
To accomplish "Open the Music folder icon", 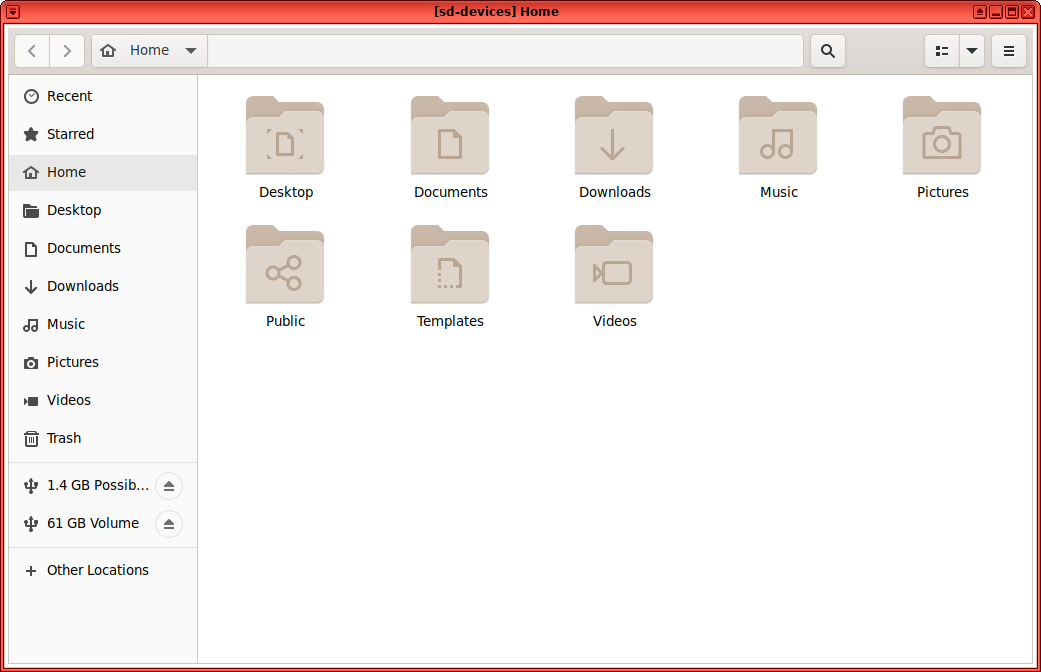I will (777, 137).
